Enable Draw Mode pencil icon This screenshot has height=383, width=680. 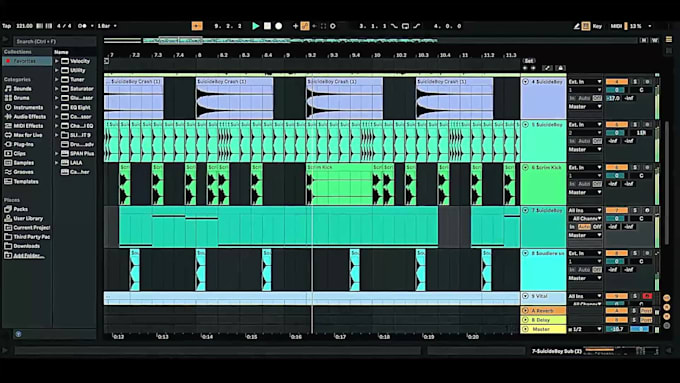click(x=576, y=26)
